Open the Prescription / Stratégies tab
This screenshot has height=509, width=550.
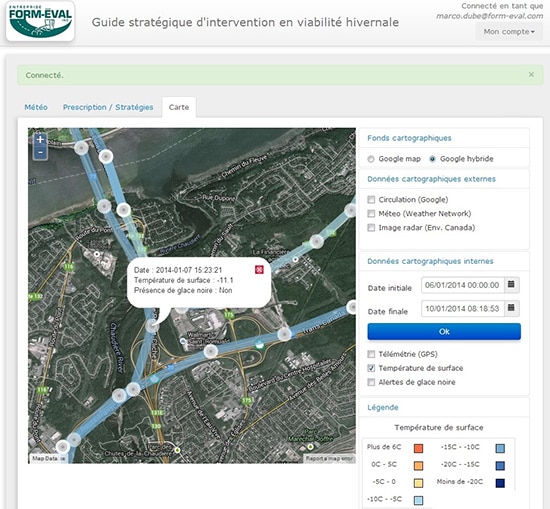(x=108, y=107)
